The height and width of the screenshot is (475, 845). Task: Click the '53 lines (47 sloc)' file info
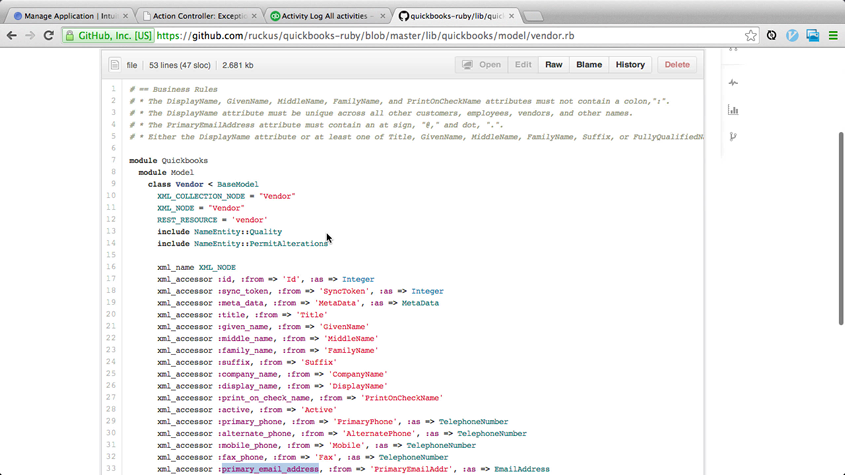(179, 65)
